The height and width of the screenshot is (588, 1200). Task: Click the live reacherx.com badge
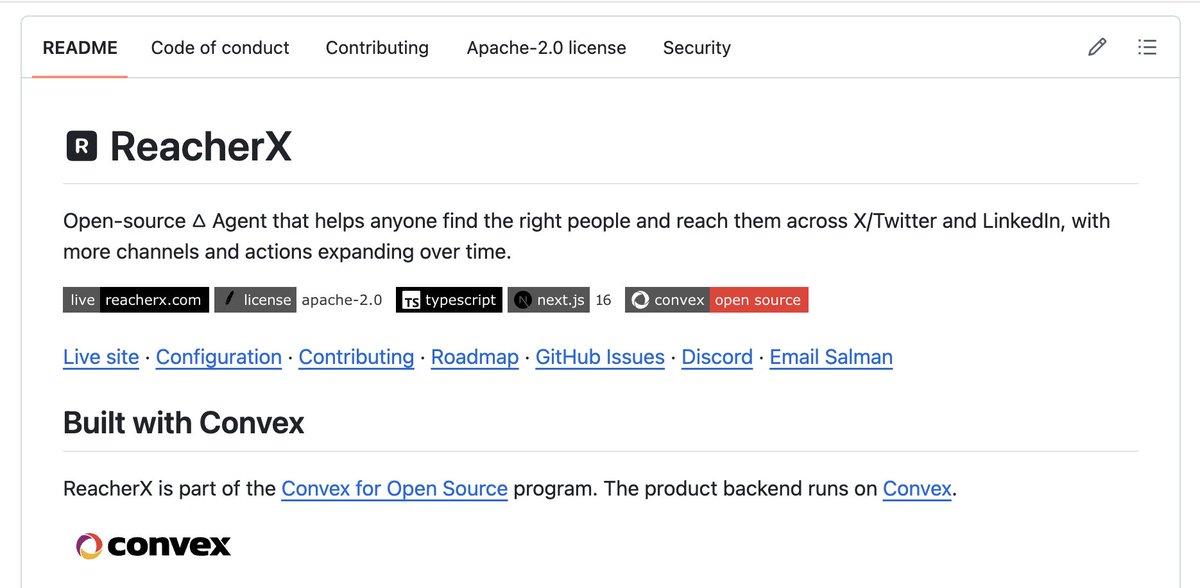(136, 300)
